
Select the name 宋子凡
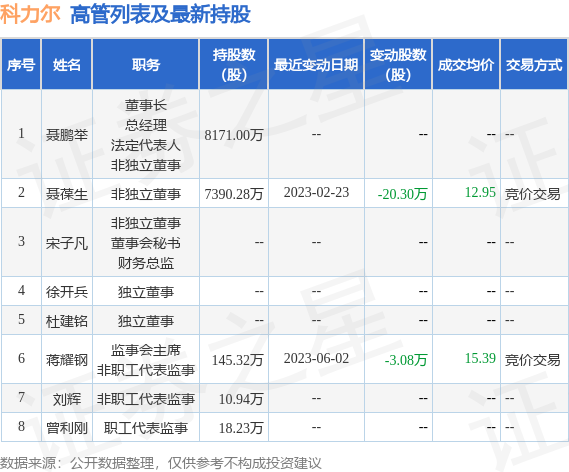click(67, 243)
